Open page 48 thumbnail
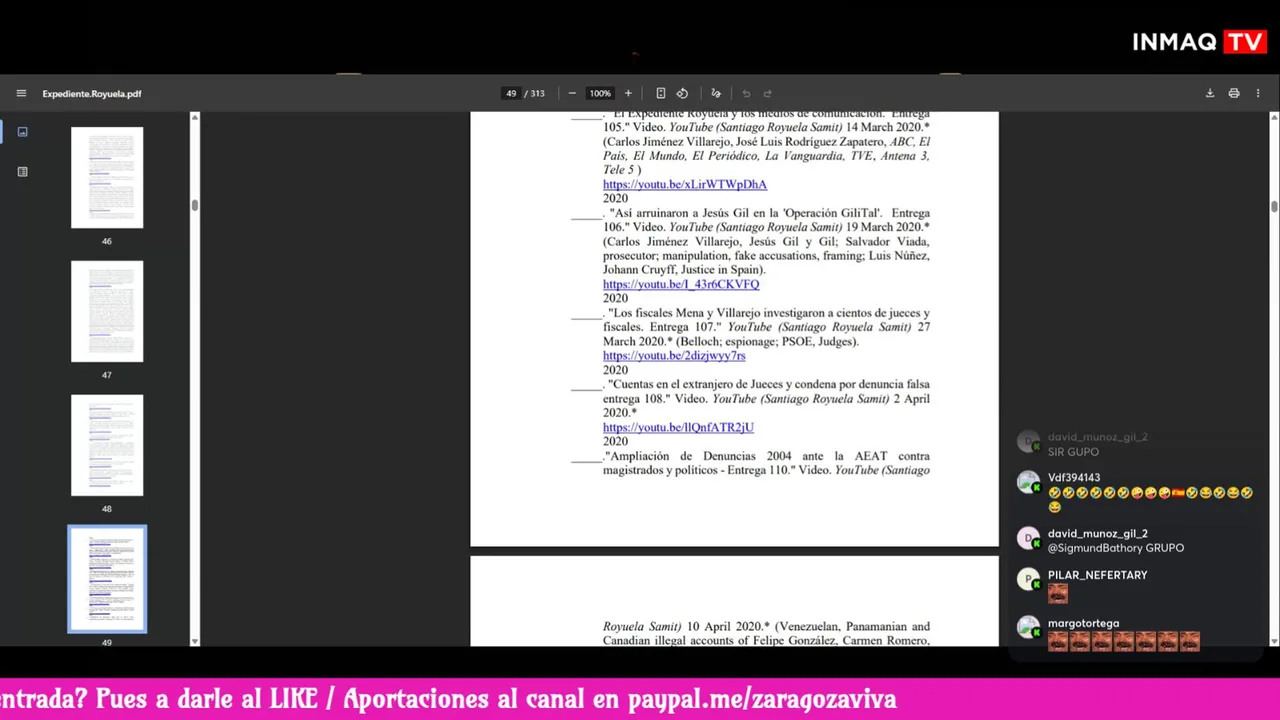Viewport: 1280px width, 720px height. pyautogui.click(x=107, y=445)
